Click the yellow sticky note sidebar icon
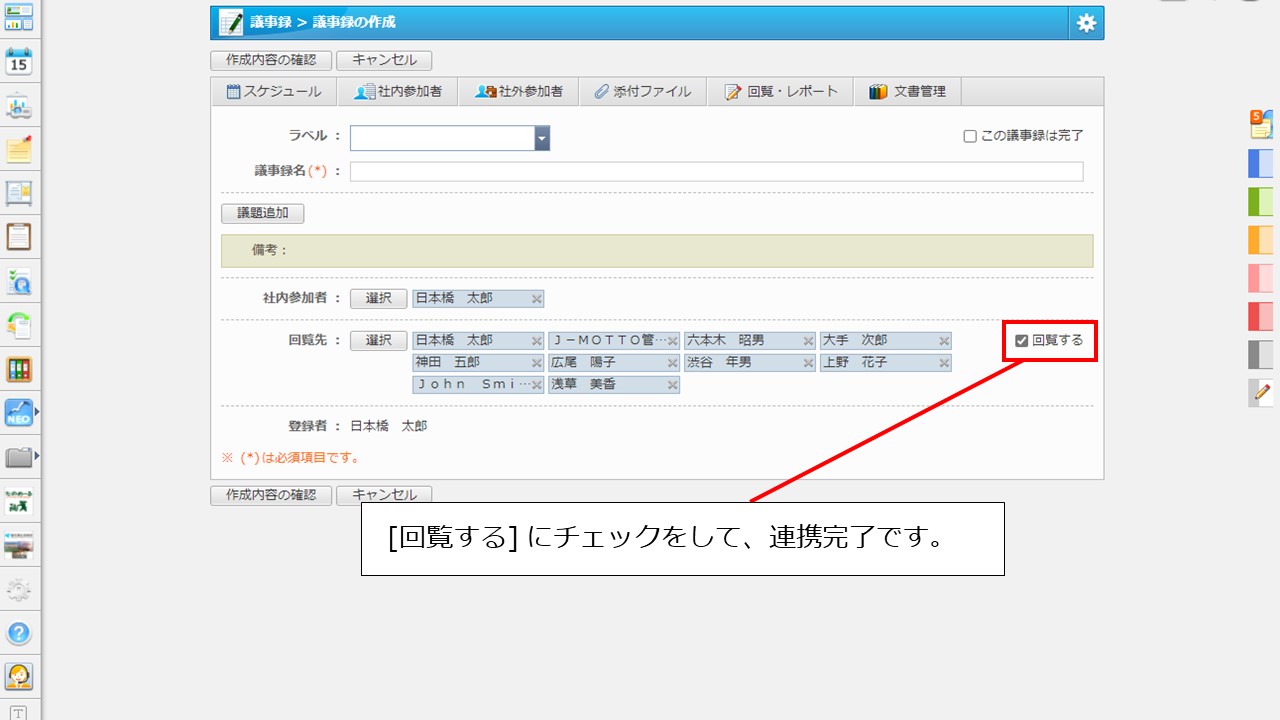The width and height of the screenshot is (1280, 720). tap(19, 149)
